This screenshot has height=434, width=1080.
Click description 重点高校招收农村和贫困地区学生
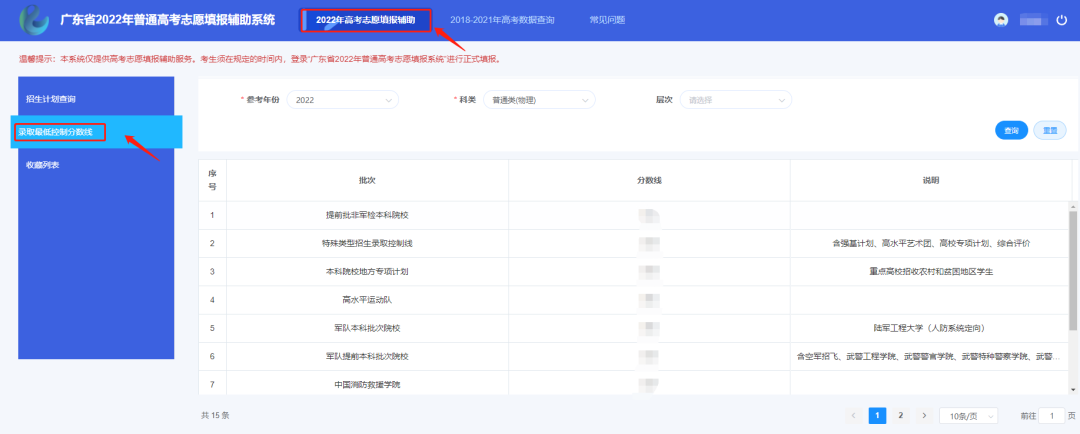(x=931, y=271)
